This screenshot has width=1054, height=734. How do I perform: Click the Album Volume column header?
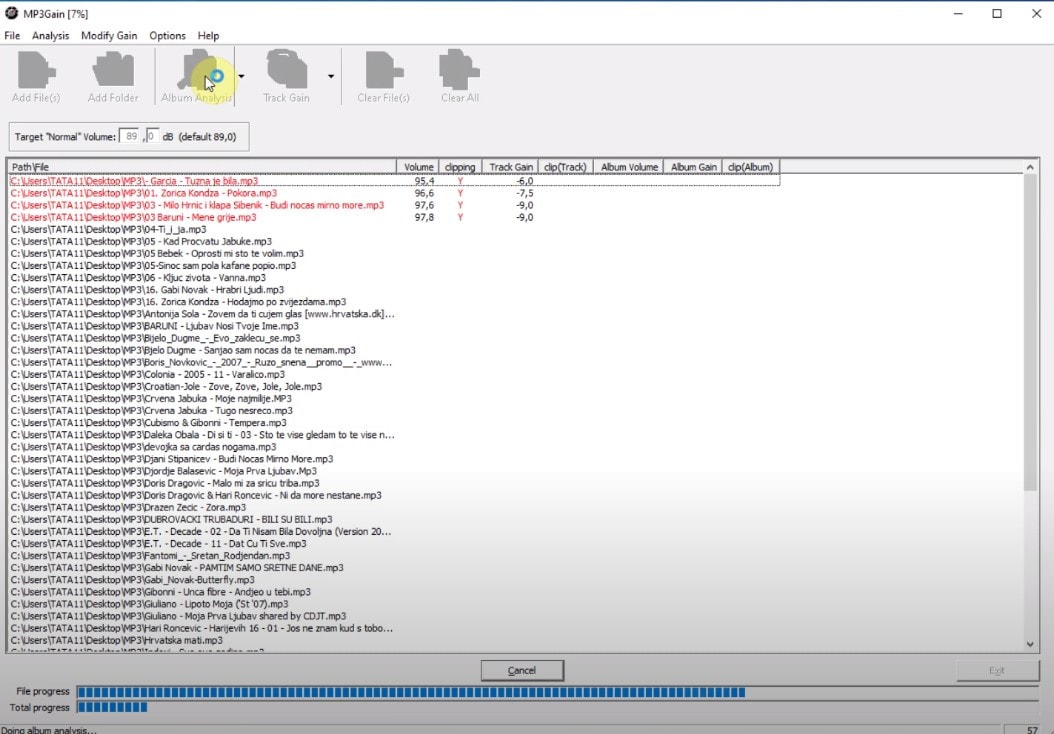(629, 167)
